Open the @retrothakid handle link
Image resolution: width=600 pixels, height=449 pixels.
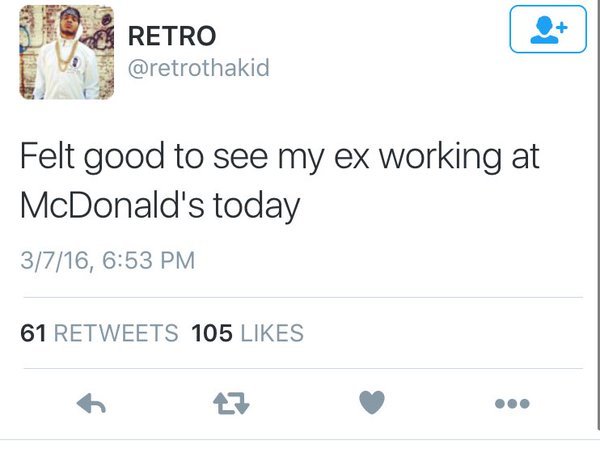pyautogui.click(x=198, y=68)
